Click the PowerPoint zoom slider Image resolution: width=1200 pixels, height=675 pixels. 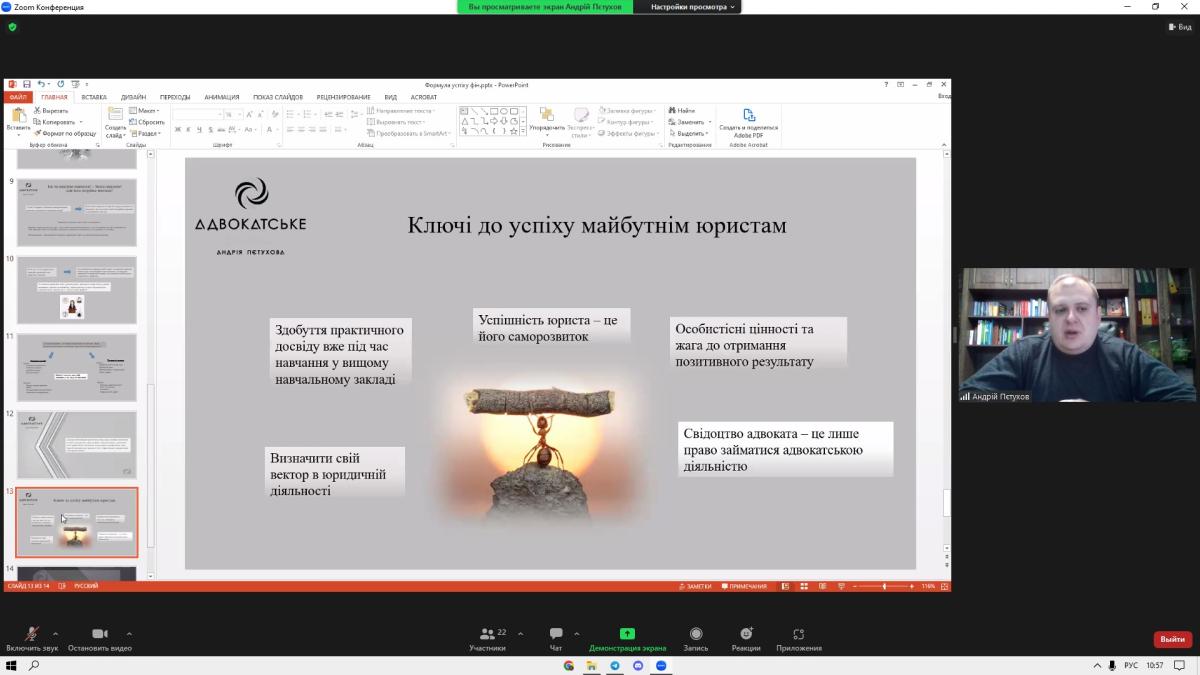coord(883,586)
